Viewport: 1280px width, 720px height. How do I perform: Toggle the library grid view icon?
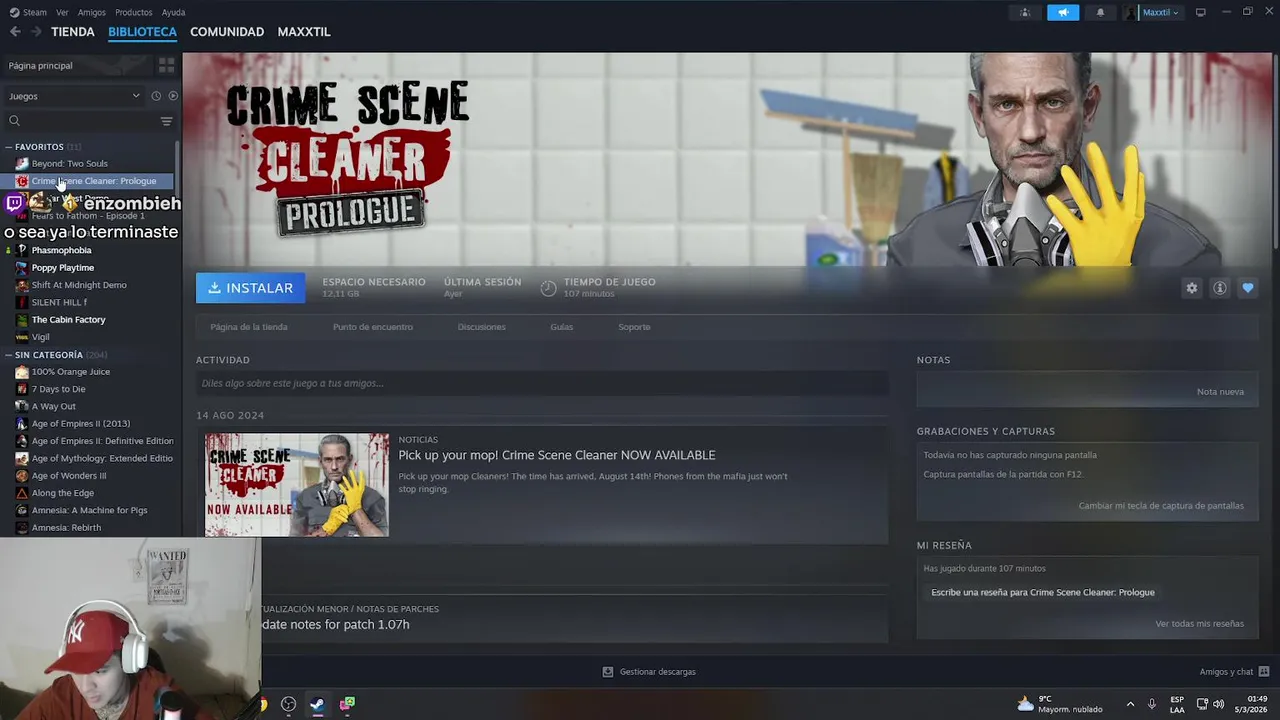(x=166, y=65)
